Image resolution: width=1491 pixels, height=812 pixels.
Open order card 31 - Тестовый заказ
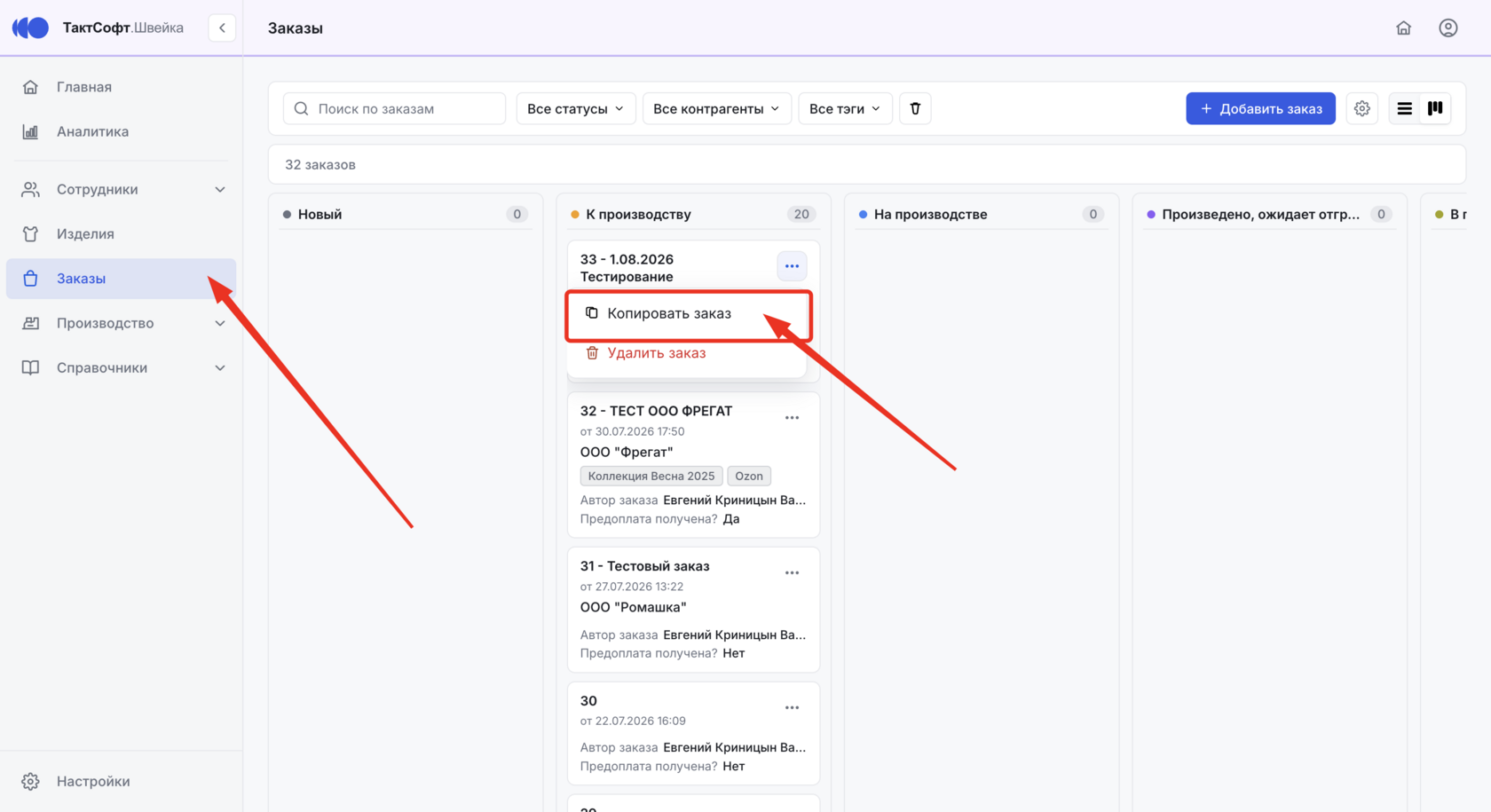(x=693, y=610)
